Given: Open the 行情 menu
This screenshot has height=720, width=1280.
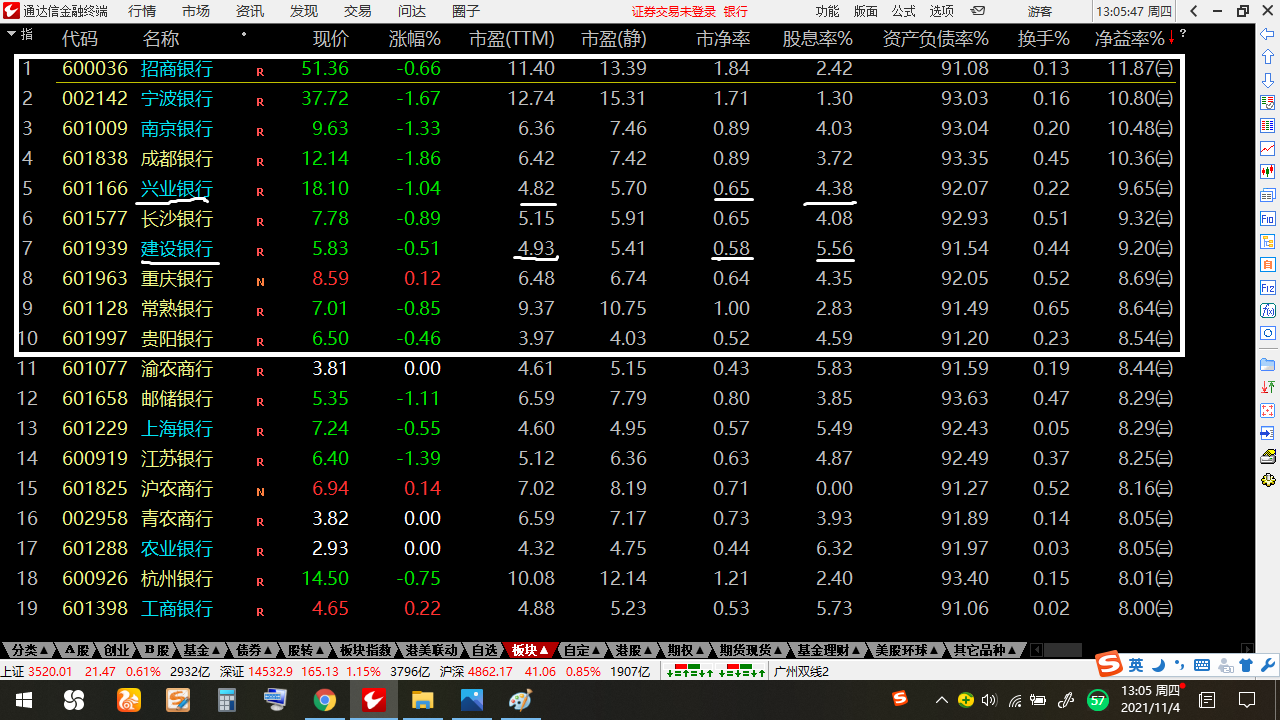Looking at the screenshot, I should click(142, 11).
